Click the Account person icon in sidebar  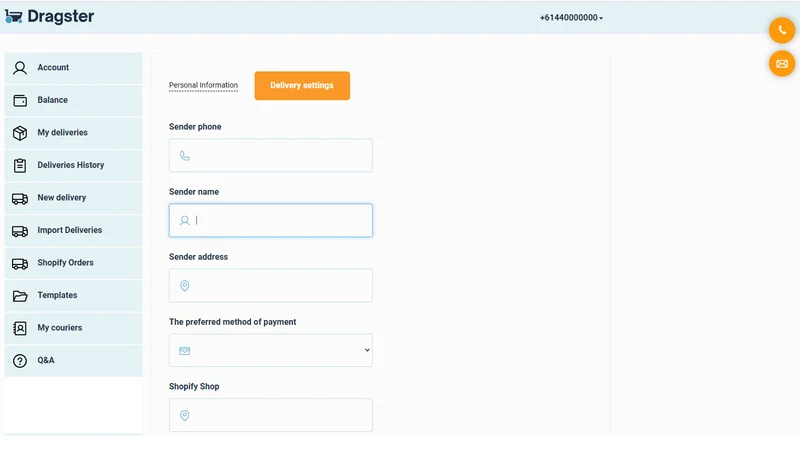tap(20, 68)
